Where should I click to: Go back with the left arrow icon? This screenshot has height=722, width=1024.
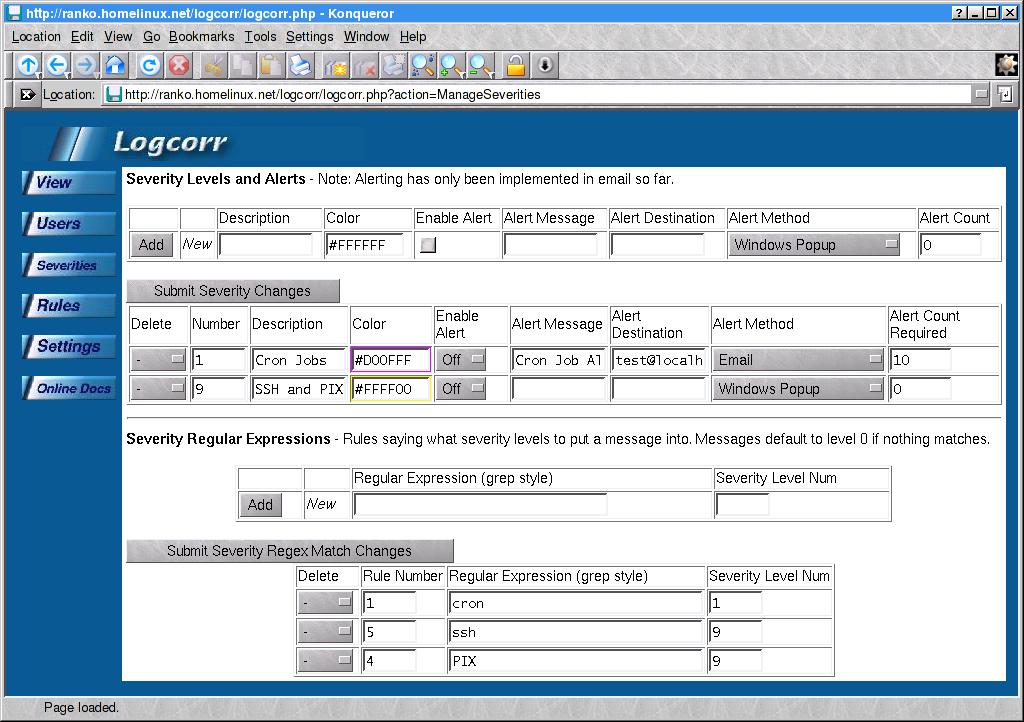click(57, 66)
